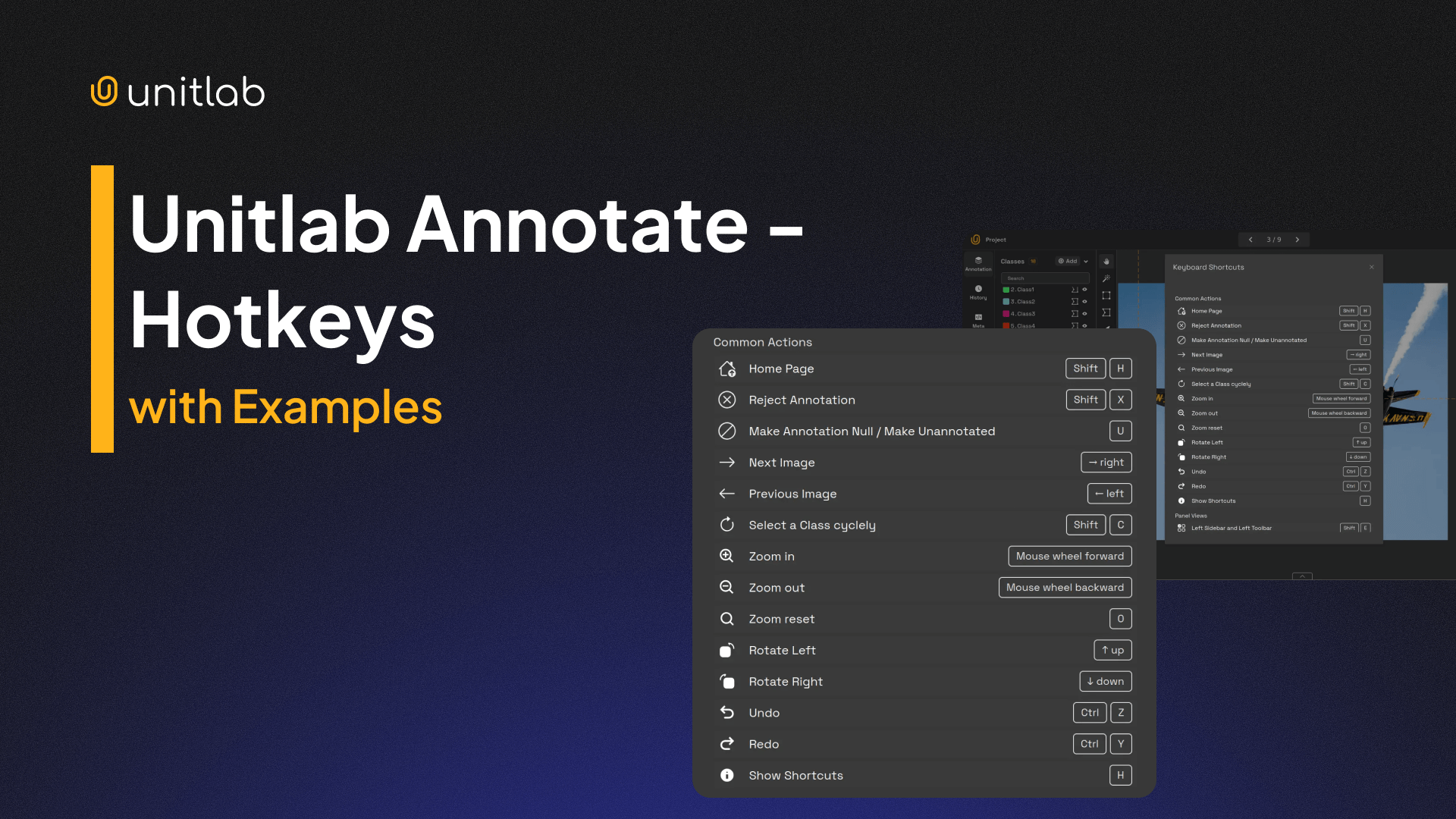Image resolution: width=1456 pixels, height=819 pixels.
Task: Close the Keyboard Shortcuts panel
Action: 1371,267
